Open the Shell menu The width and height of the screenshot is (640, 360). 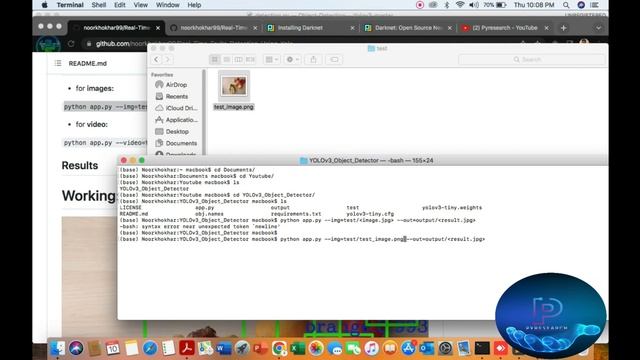click(x=99, y=5)
